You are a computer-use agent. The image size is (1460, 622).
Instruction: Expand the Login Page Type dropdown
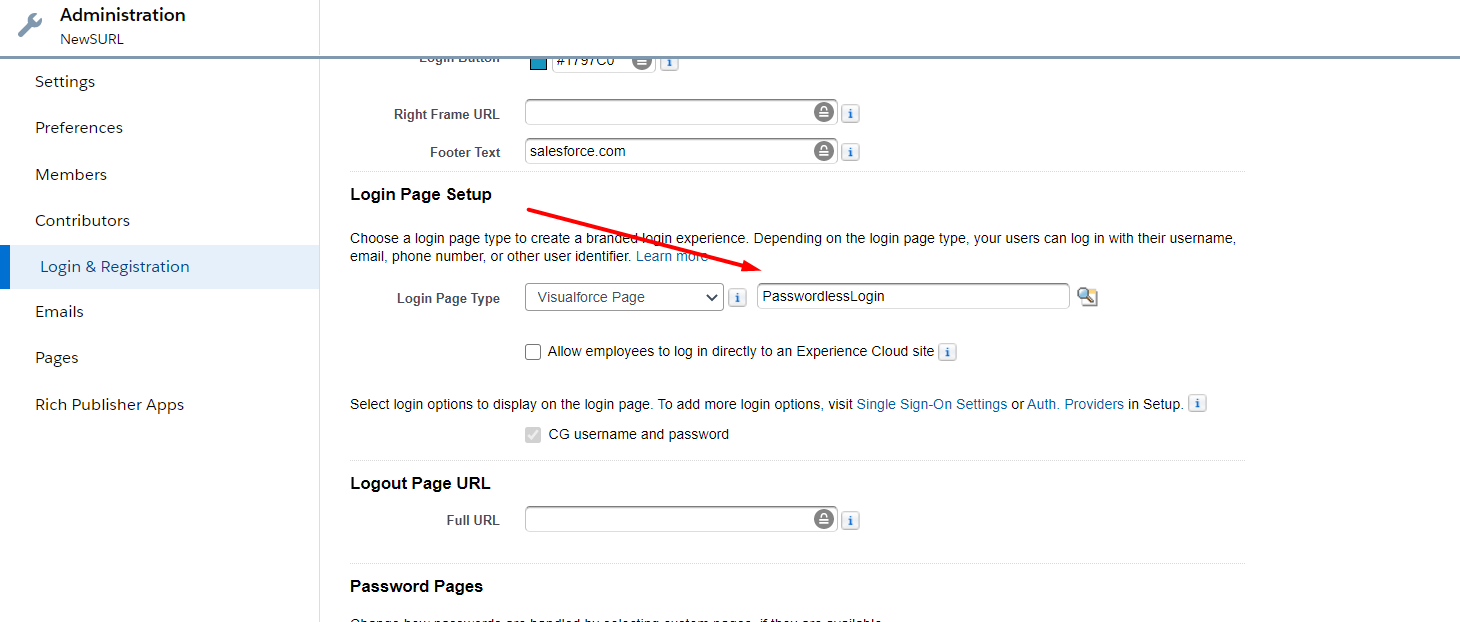pos(624,297)
